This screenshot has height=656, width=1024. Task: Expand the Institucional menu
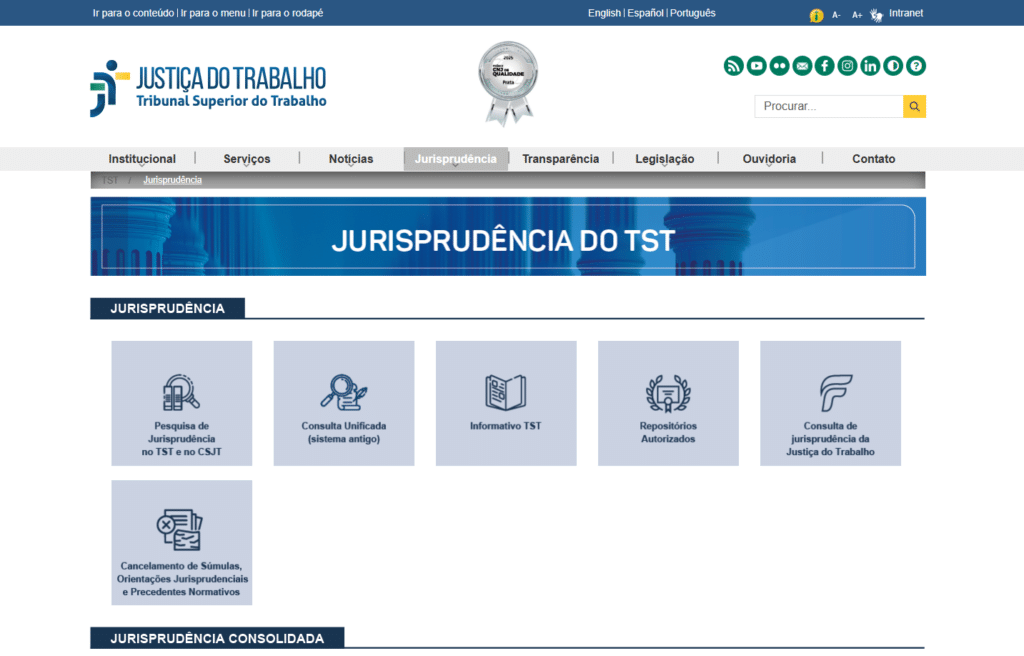[x=142, y=159]
